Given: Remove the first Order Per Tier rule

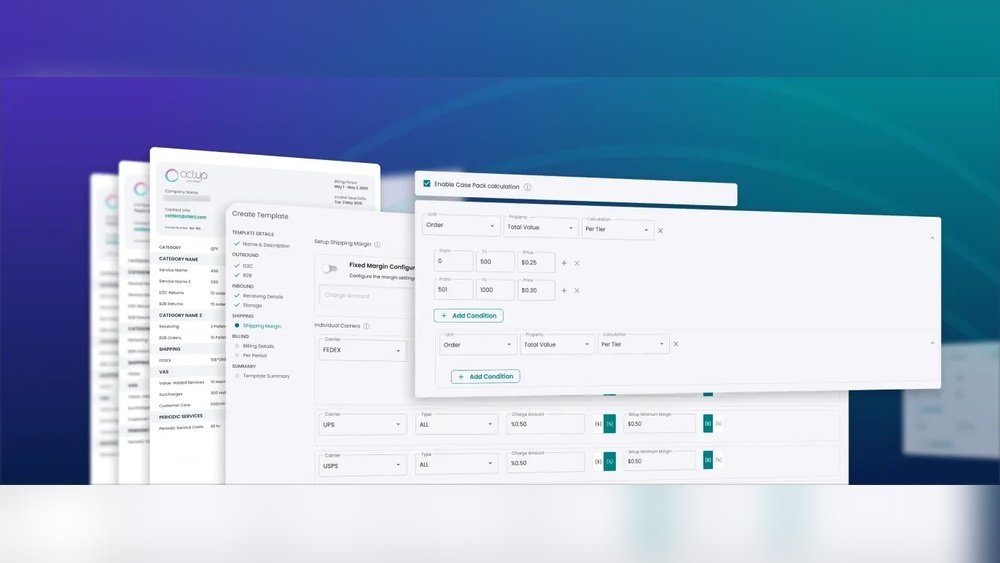Looking at the screenshot, I should 660,231.
